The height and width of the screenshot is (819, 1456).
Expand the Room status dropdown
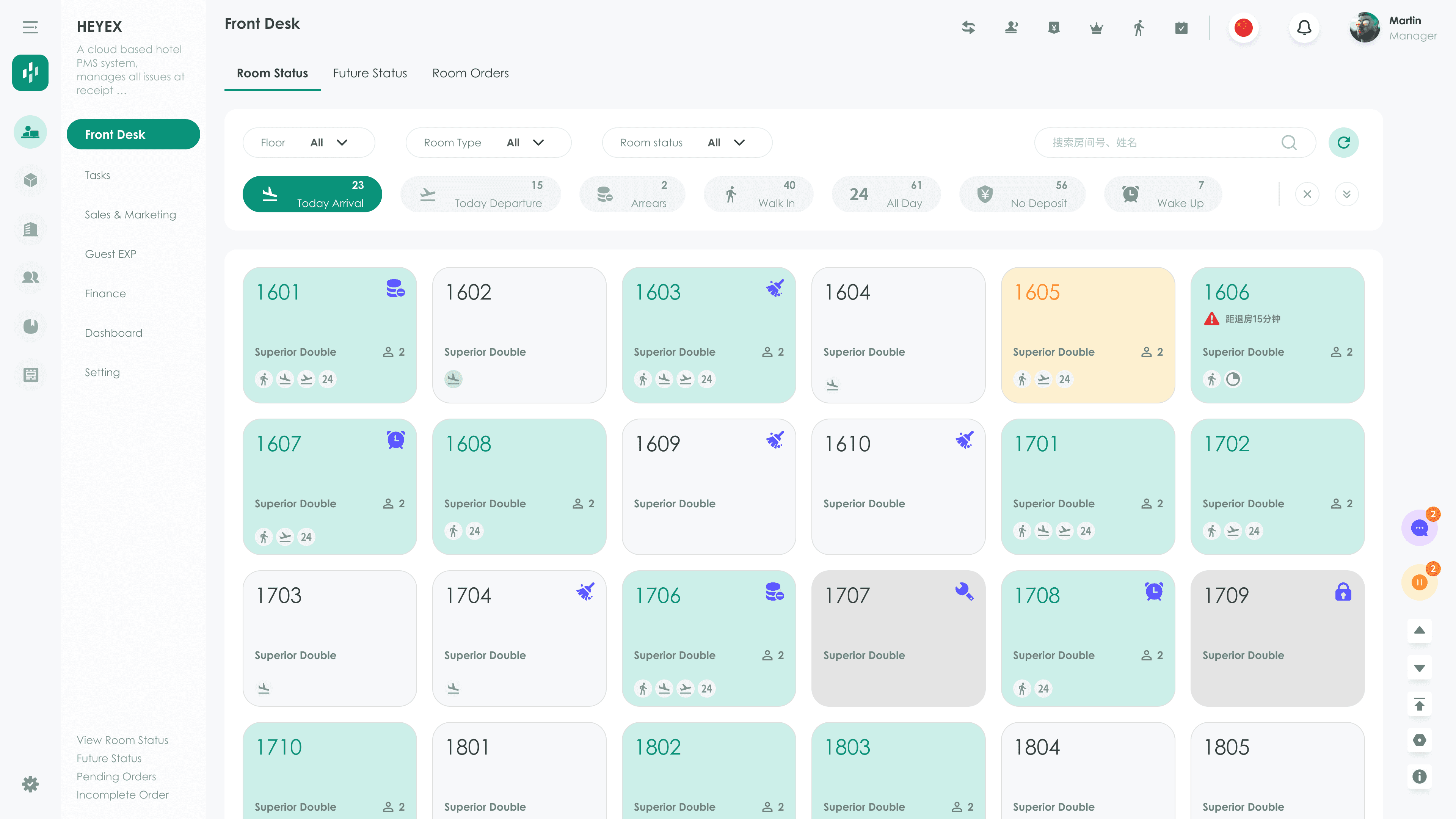click(x=686, y=143)
